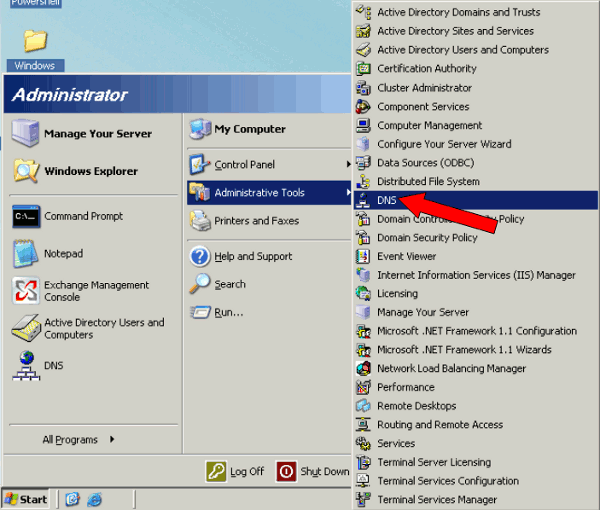This screenshot has width=600, height=510.
Task: Click the Start button
Action: pos(26,499)
